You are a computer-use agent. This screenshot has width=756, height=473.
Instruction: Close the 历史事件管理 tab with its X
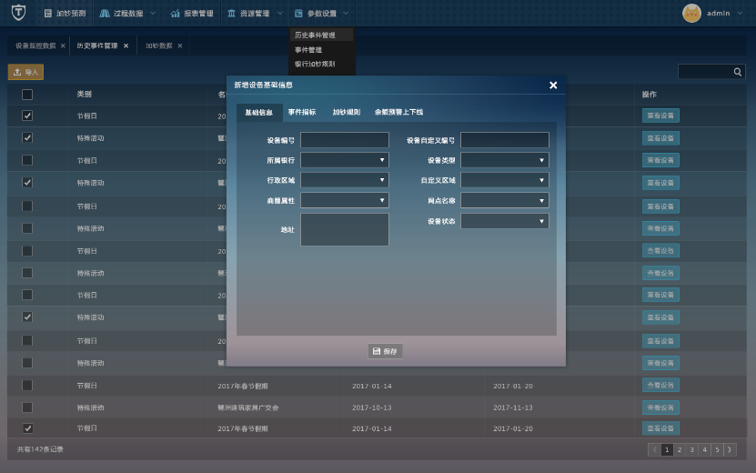point(126,46)
